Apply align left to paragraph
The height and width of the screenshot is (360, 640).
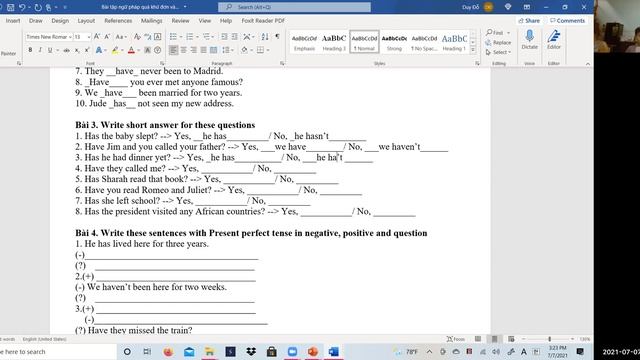[173, 50]
